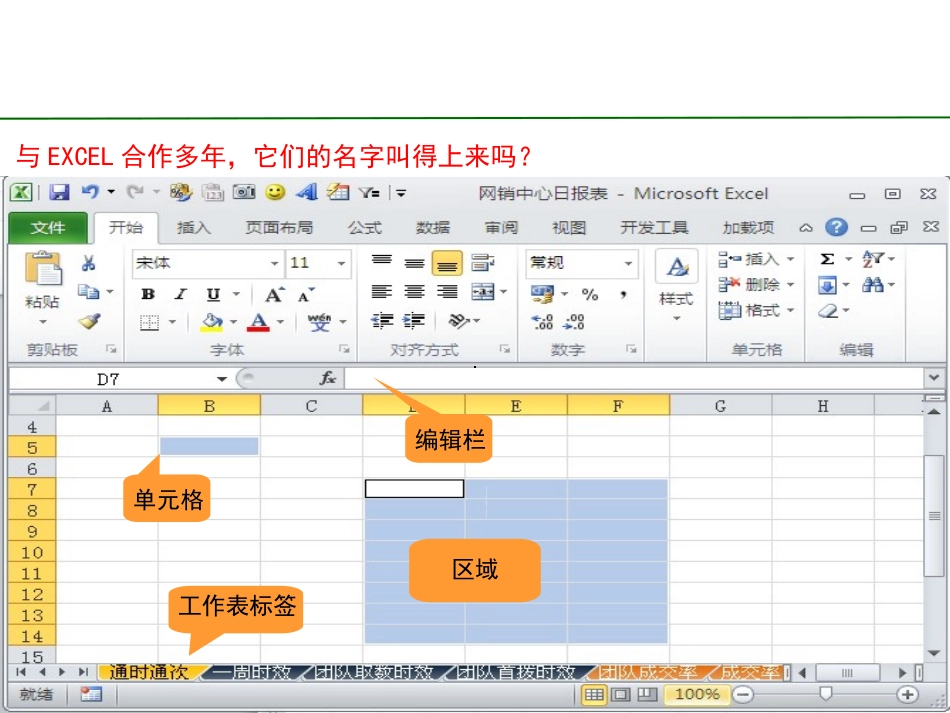The width and height of the screenshot is (950, 713).
Task: Switch to the 公式 ribbon tab
Action: click(x=364, y=228)
